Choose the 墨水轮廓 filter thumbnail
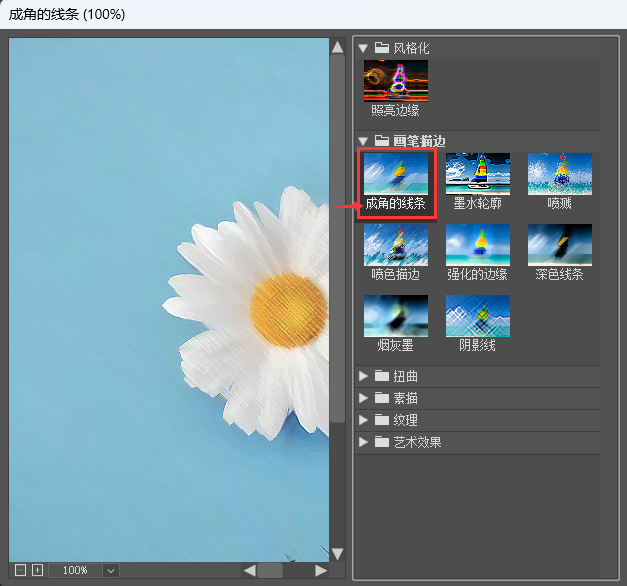Screen dimensions: 627x586 tap(477, 174)
